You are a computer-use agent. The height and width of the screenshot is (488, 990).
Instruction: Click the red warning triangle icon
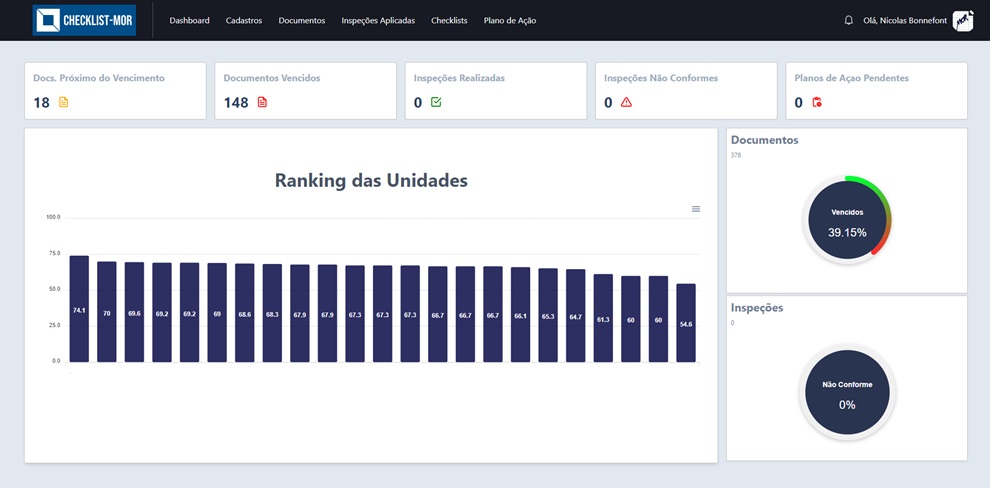(626, 102)
